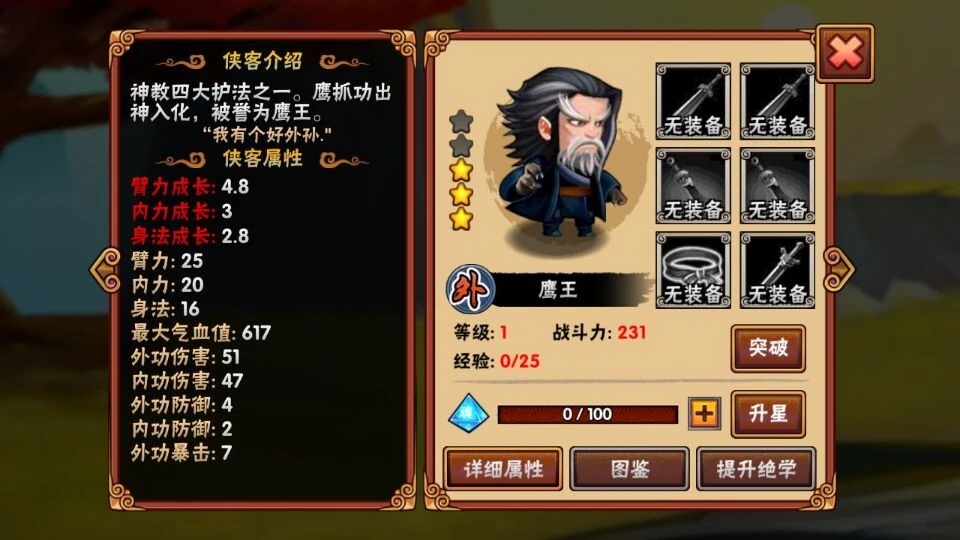Click the blue soul crystal icon
The width and height of the screenshot is (960, 540).
[x=468, y=413]
